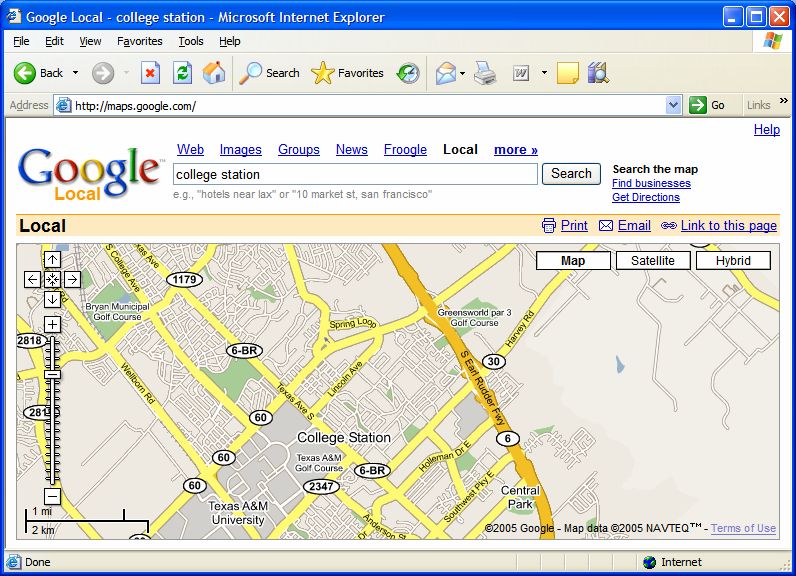The width and height of the screenshot is (796, 576).
Task: Click the yellow note Discuss icon
Action: [x=568, y=73]
